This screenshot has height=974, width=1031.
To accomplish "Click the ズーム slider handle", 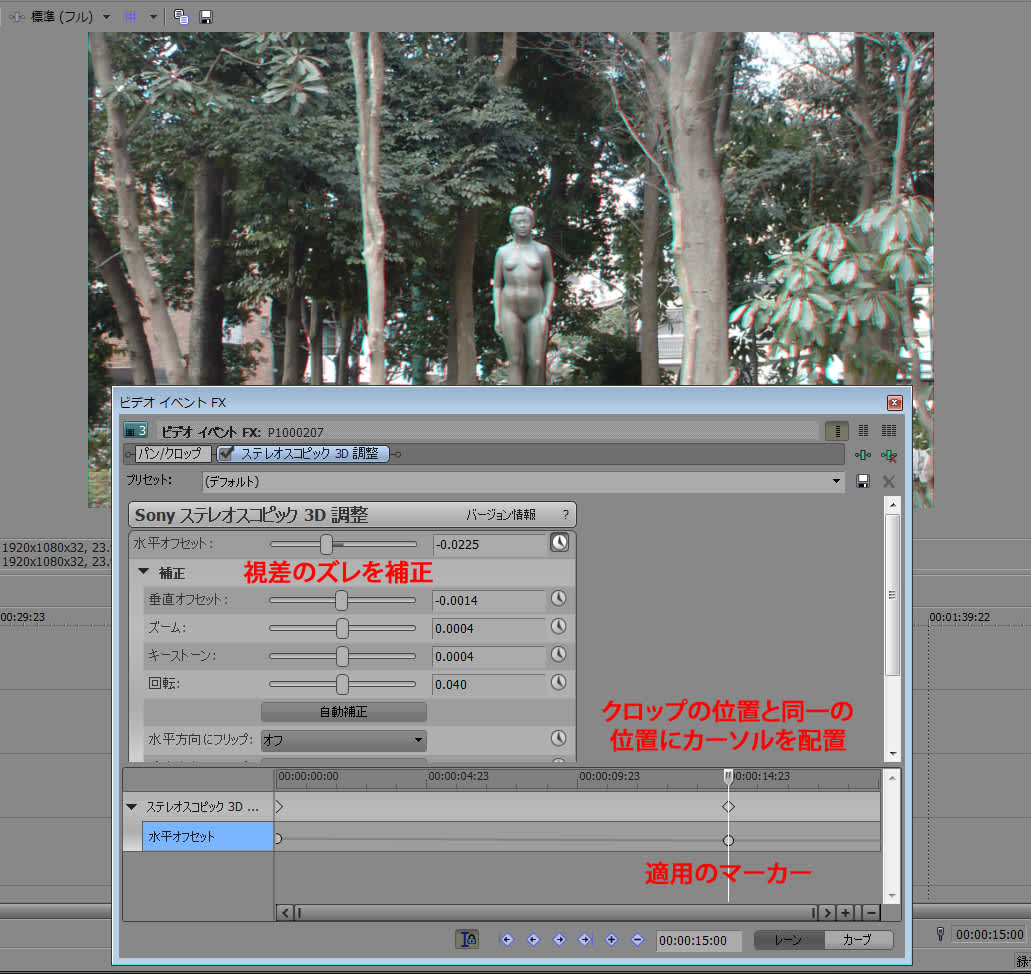I will 342,628.
